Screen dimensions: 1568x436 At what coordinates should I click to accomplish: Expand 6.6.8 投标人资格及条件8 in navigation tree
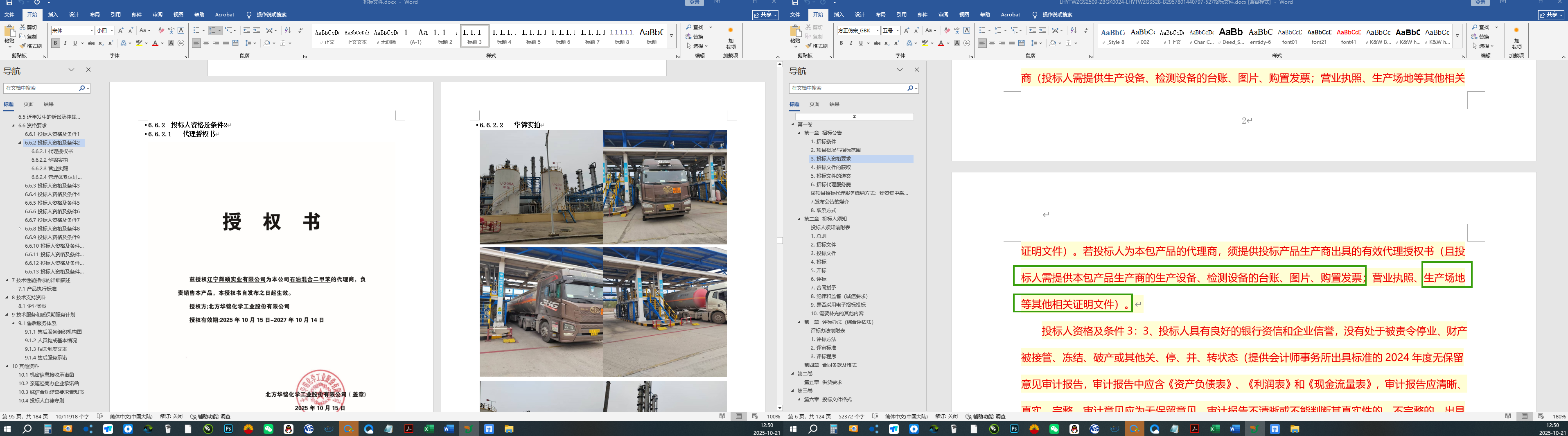pos(20,228)
